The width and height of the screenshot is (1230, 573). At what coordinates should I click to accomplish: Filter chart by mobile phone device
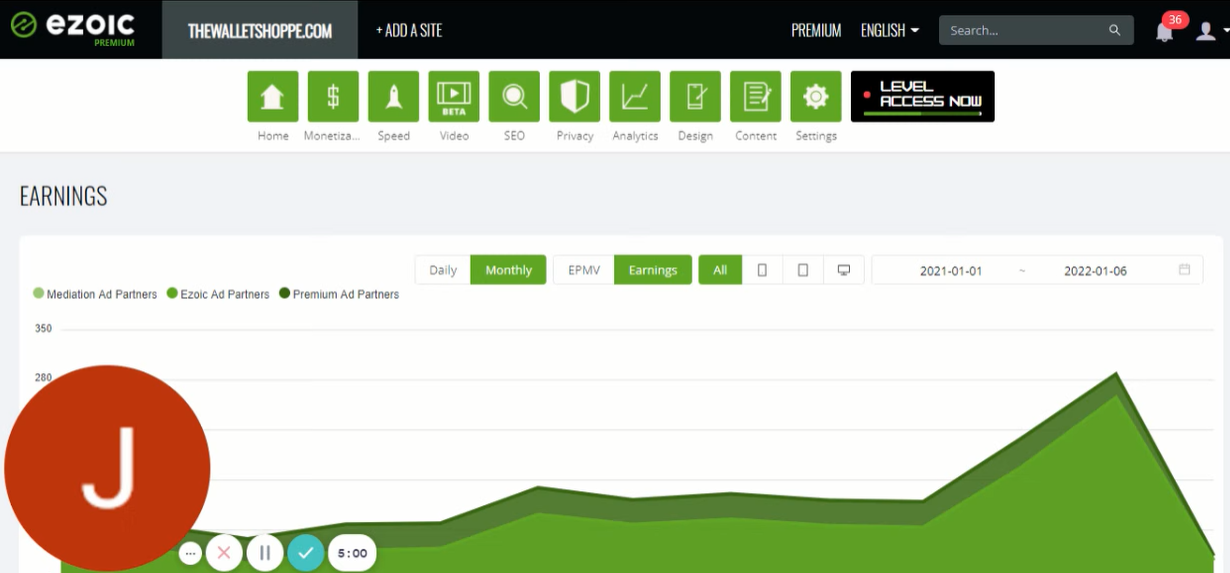(762, 270)
